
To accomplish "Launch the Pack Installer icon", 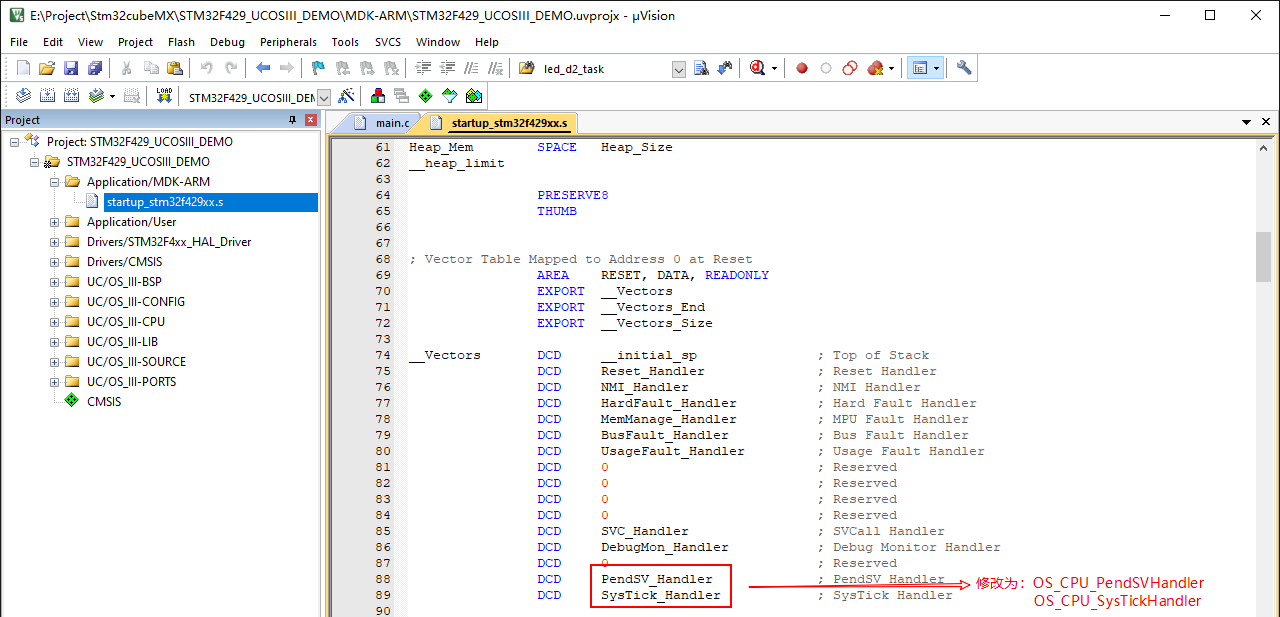I will [474, 96].
